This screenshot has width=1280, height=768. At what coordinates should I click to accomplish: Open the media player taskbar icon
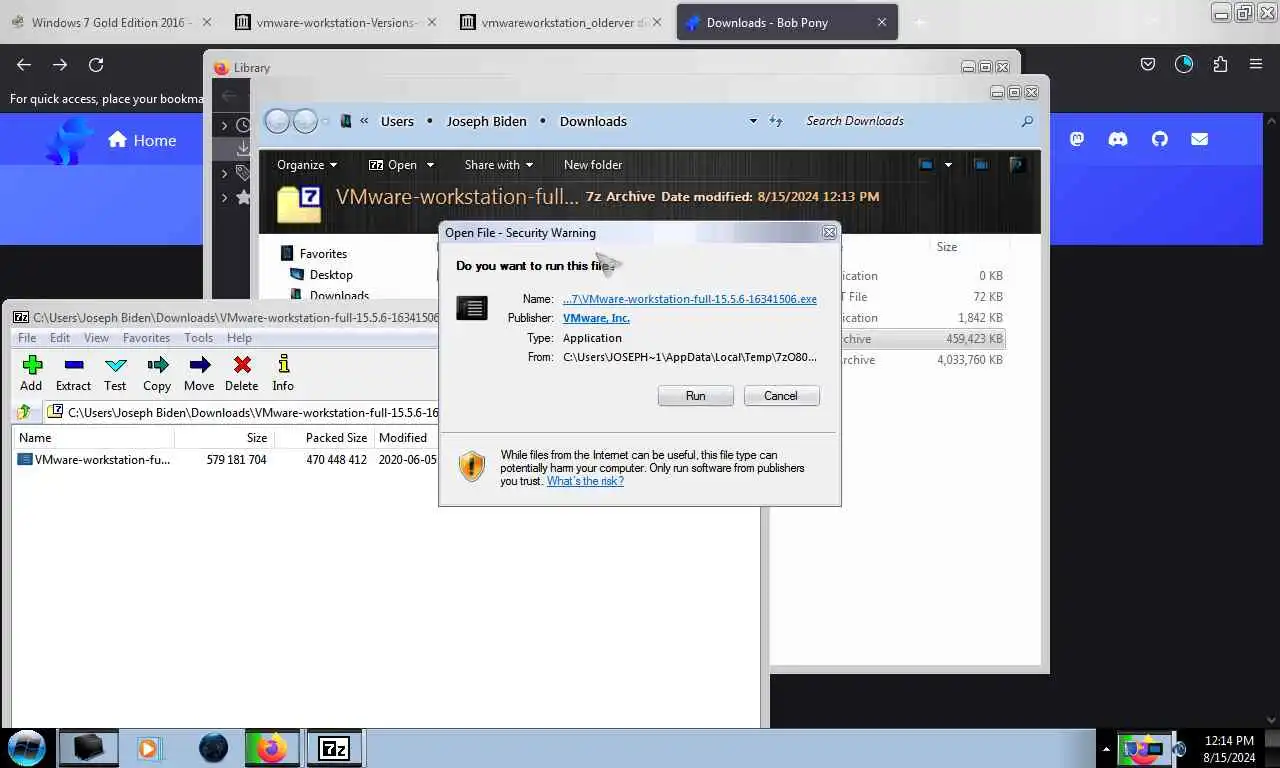[x=149, y=747]
